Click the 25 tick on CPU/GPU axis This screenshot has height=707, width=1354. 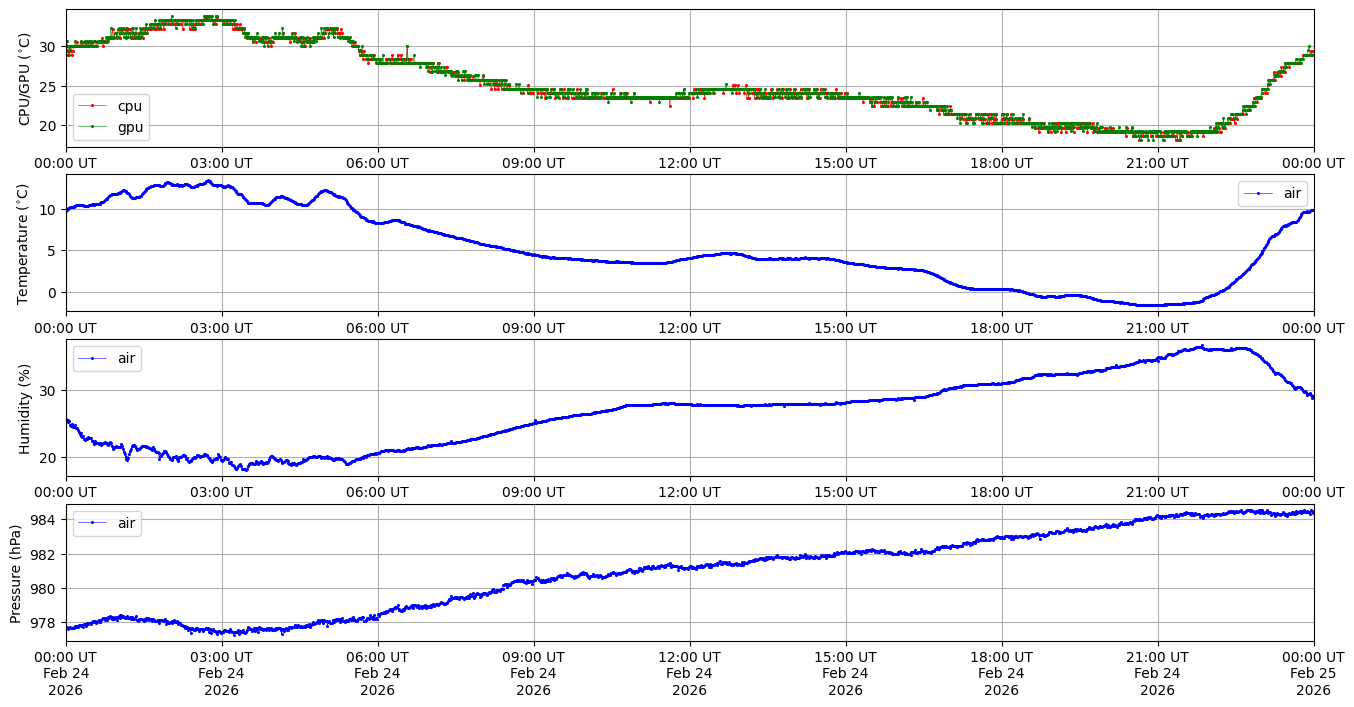pyautogui.click(x=51, y=86)
